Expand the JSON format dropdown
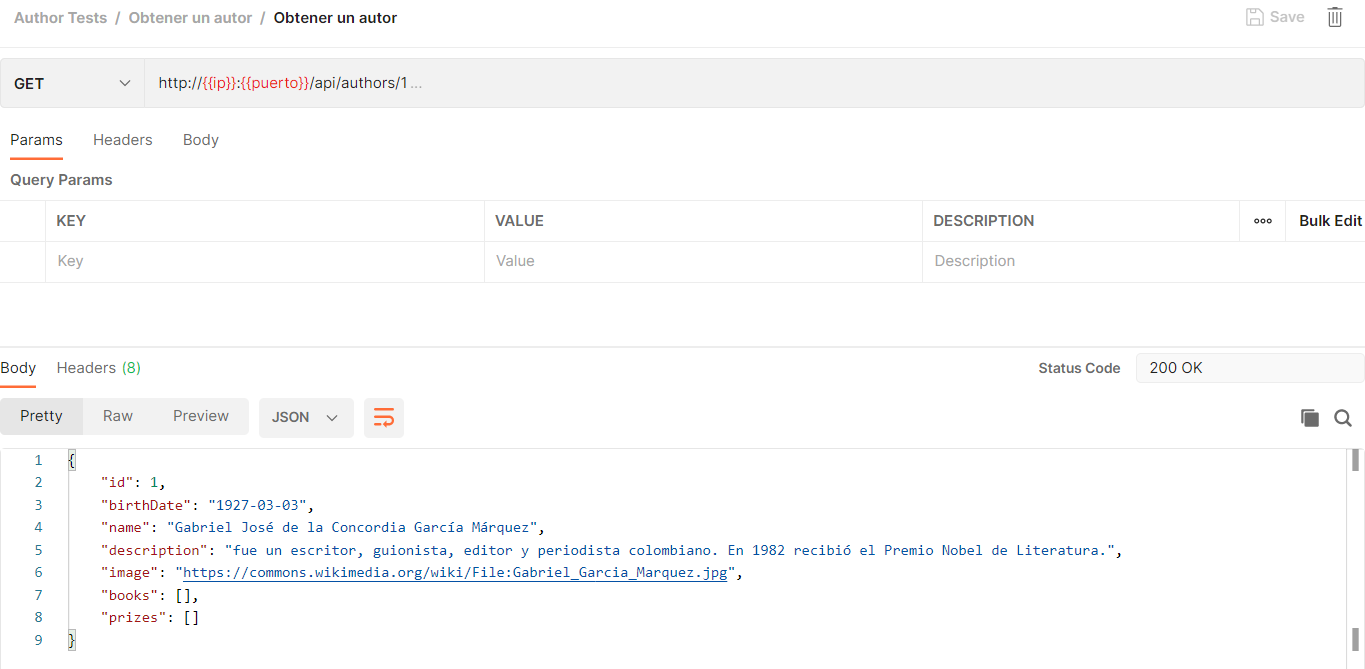1365x669 pixels. [306, 417]
